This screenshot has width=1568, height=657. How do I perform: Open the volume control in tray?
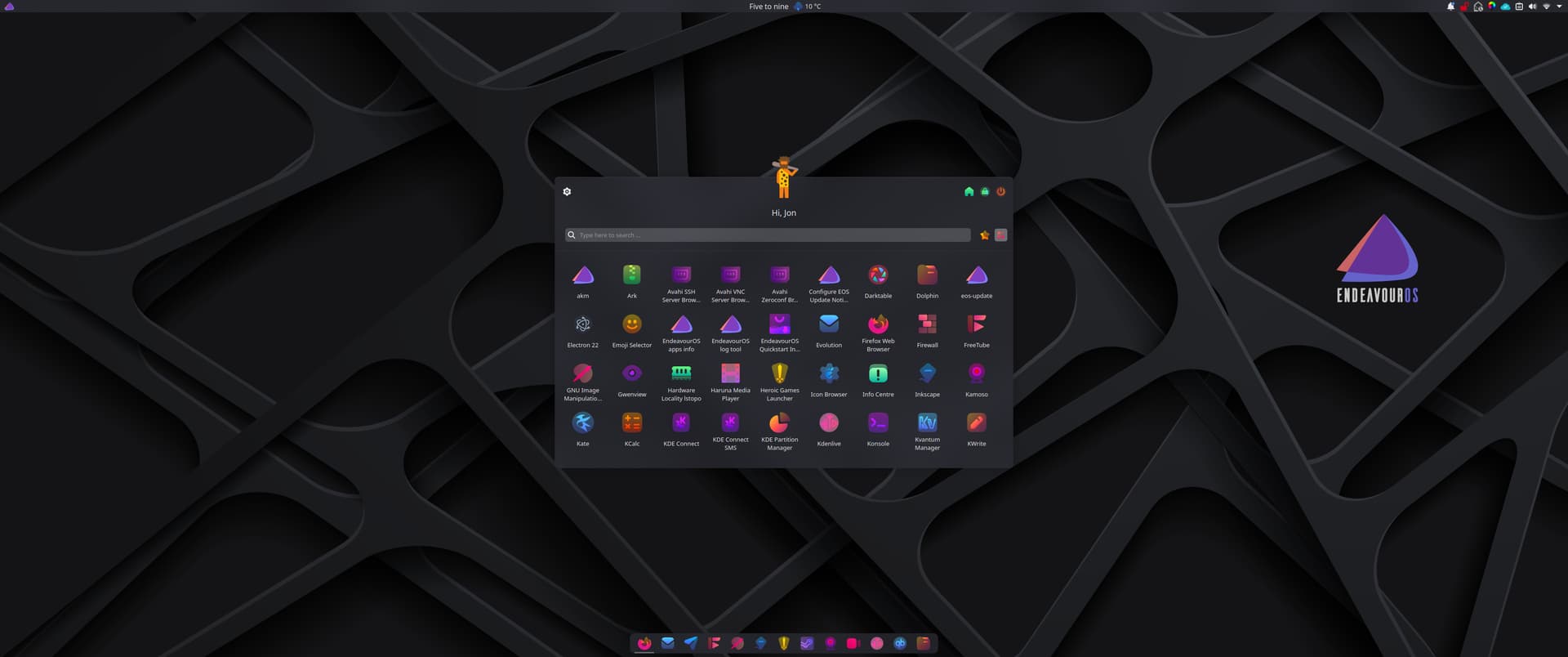click(1532, 7)
